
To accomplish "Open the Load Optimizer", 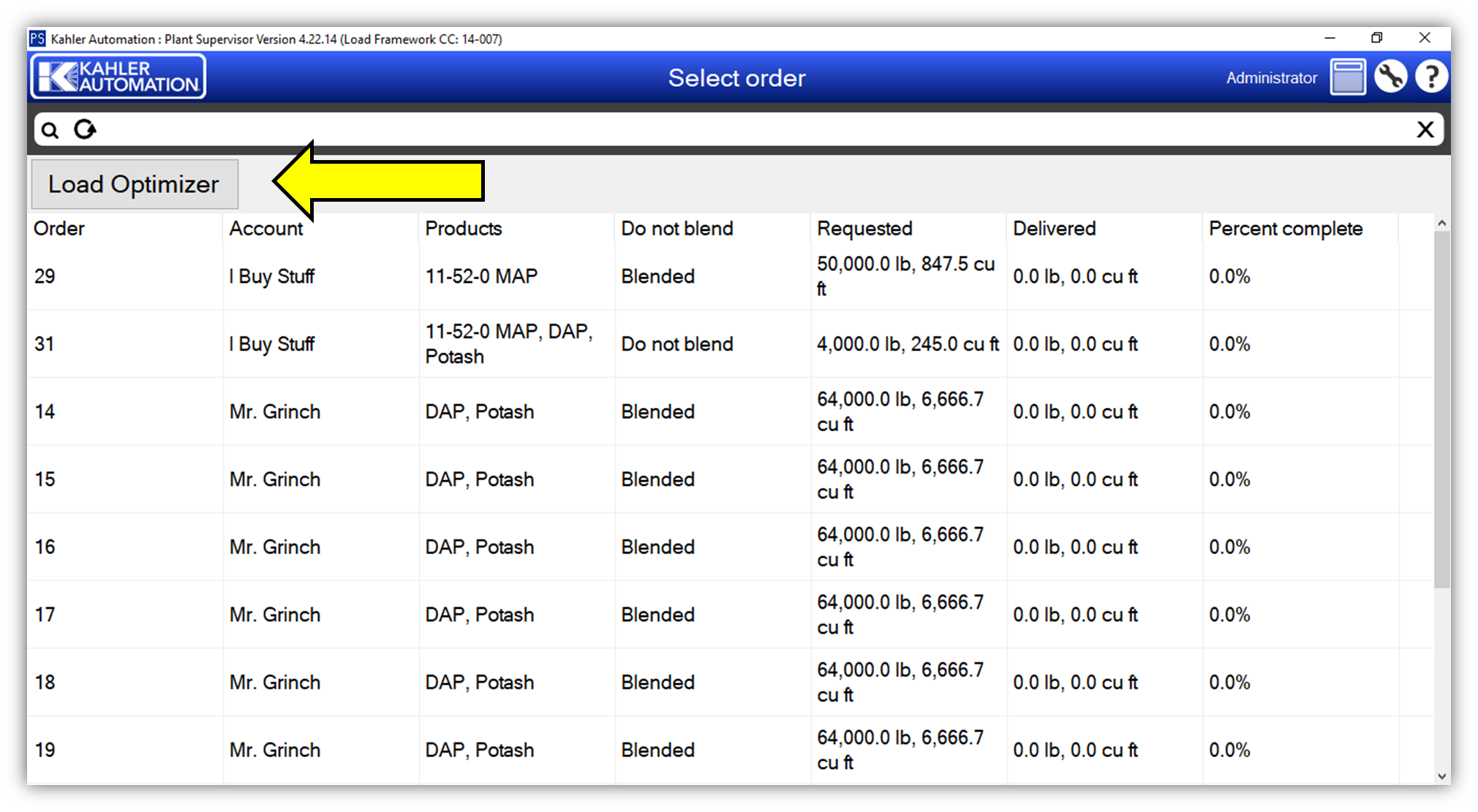I will pyautogui.click(x=134, y=184).
